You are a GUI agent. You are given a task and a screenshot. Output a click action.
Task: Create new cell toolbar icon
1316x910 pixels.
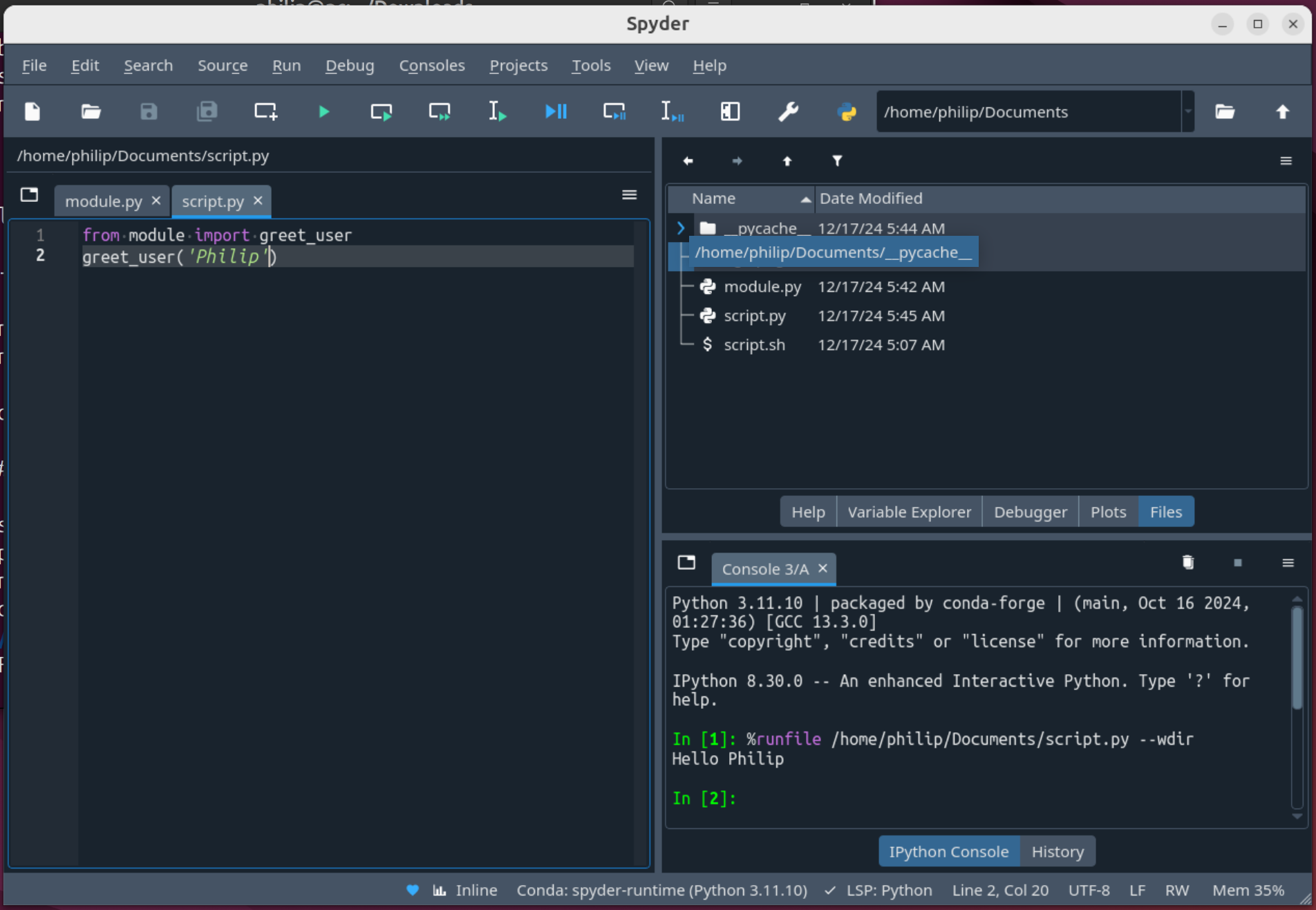click(265, 111)
